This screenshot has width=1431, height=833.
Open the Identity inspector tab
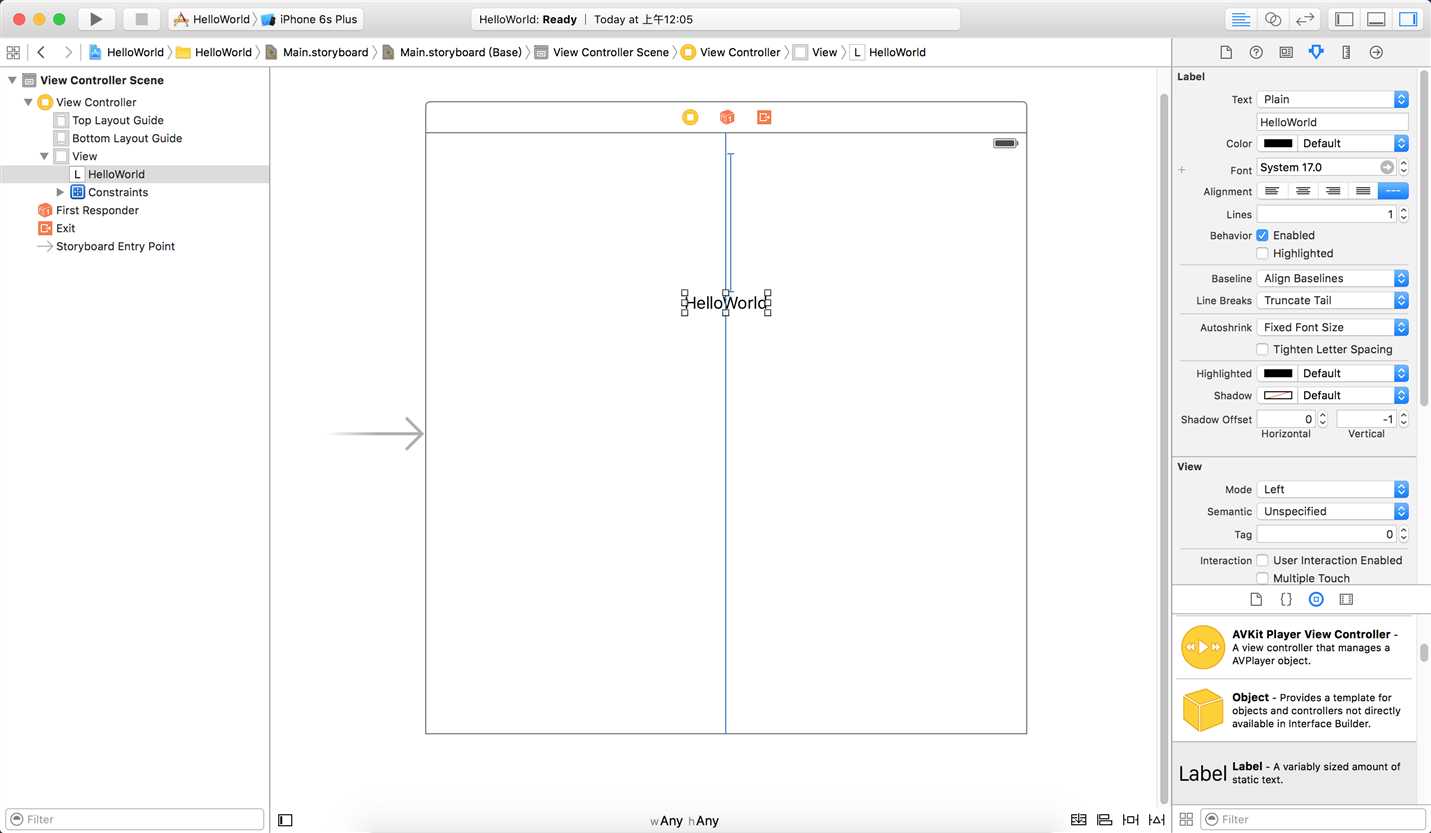coord(1286,52)
